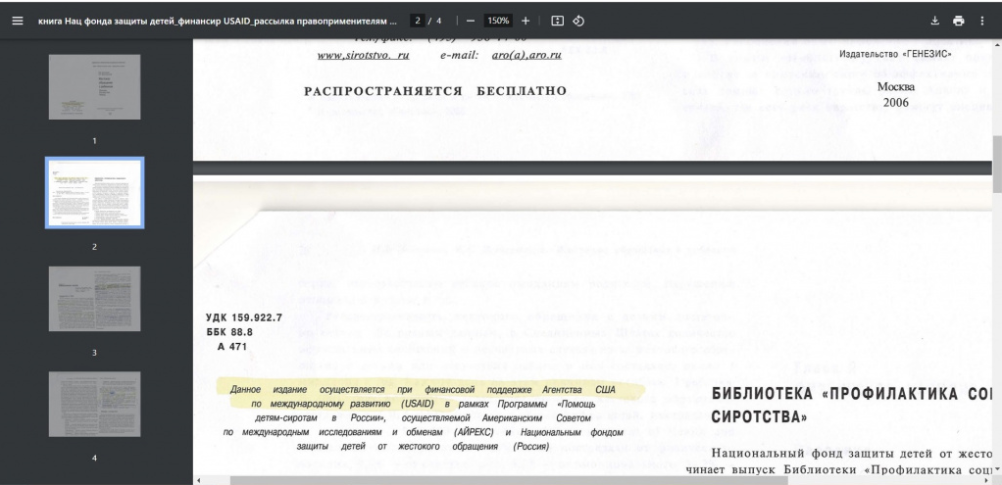Click the document title in toolbar
Image resolution: width=1002 pixels, height=485 pixels.
[217, 20]
